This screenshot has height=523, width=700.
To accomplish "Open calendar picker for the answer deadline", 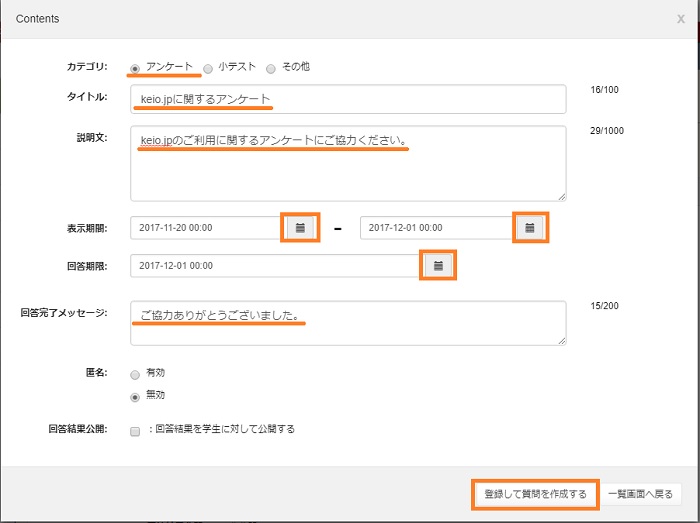I will 438,266.
